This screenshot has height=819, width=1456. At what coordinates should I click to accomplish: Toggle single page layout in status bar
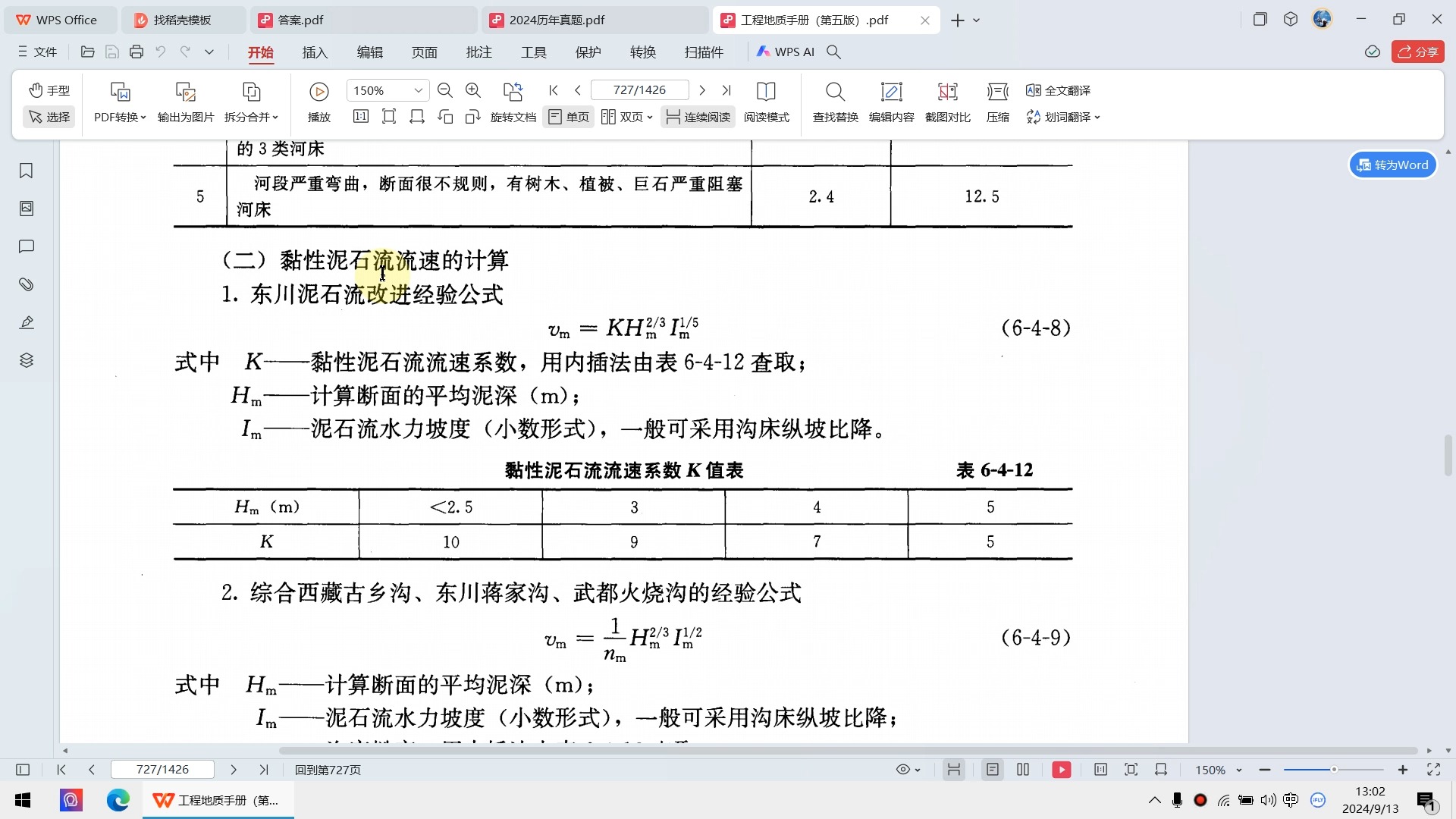[992, 770]
